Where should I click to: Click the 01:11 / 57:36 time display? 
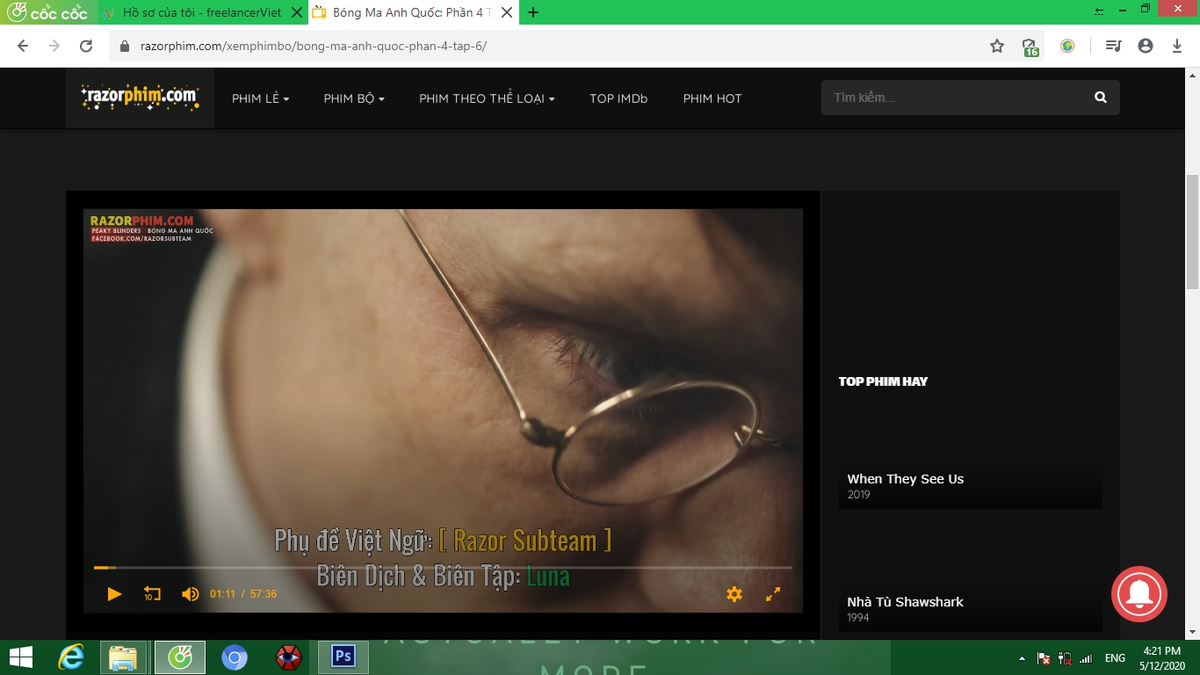[243, 594]
